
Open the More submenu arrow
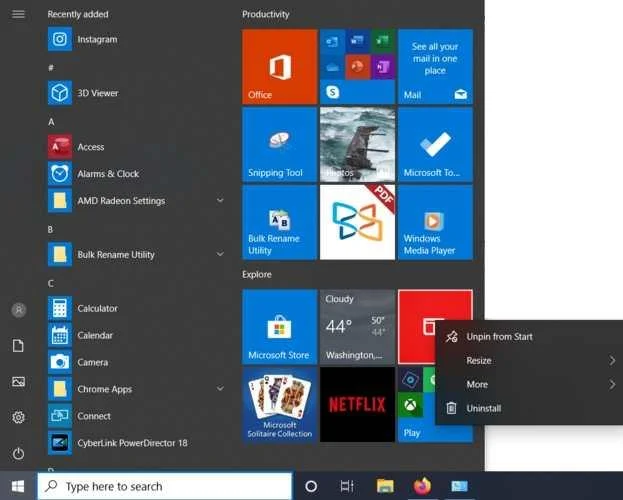coord(612,384)
